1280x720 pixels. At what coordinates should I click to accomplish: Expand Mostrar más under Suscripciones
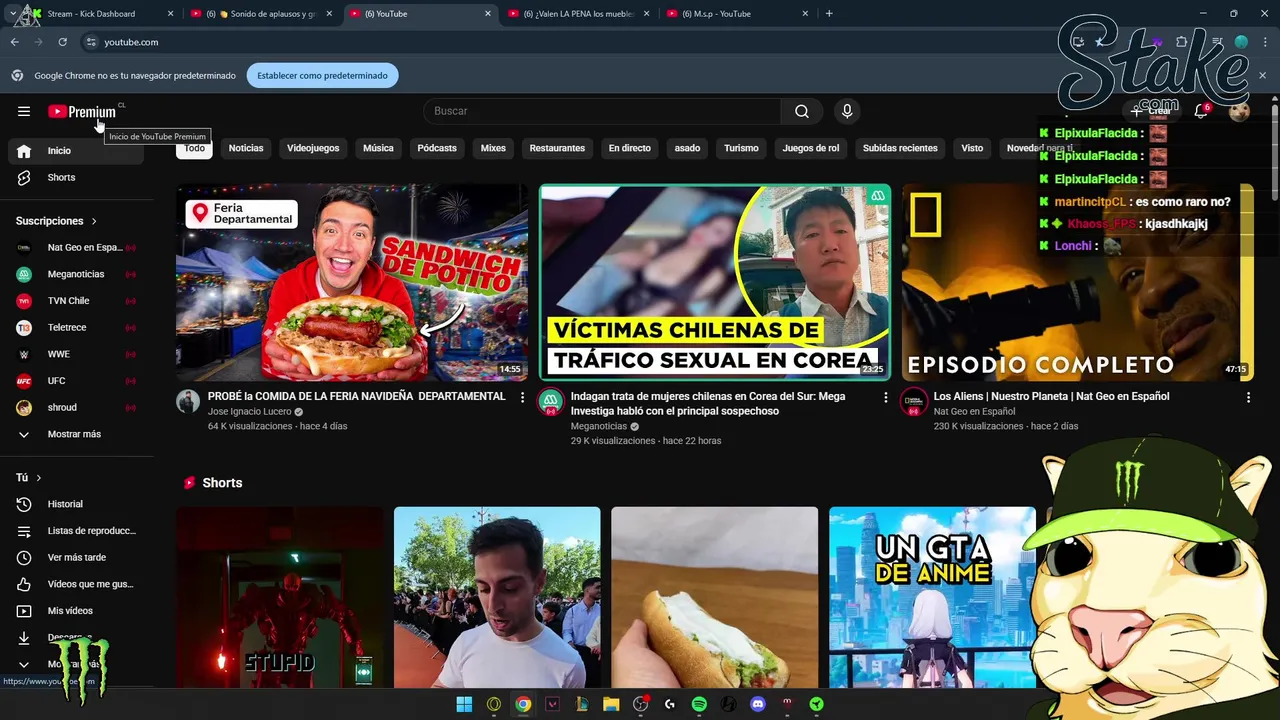coord(76,434)
